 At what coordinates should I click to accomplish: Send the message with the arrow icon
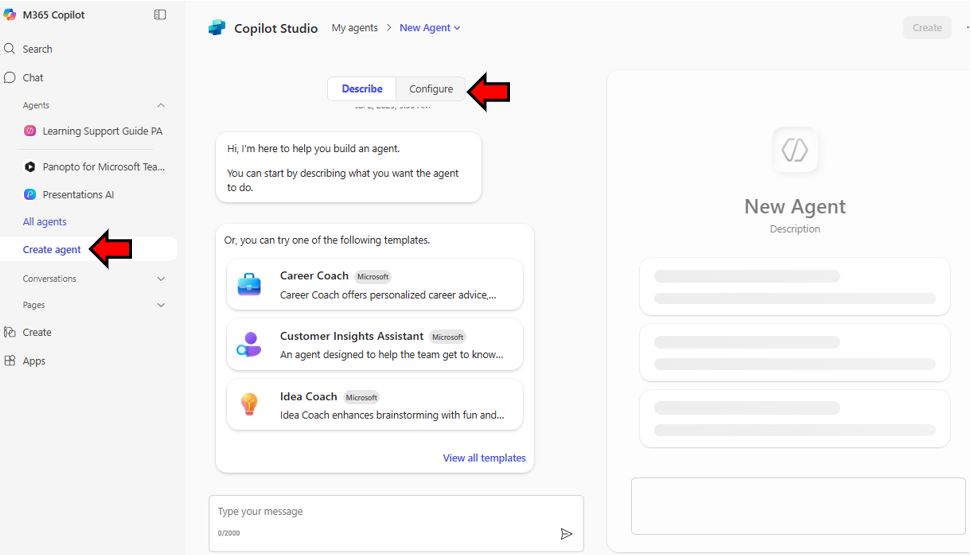coord(566,534)
